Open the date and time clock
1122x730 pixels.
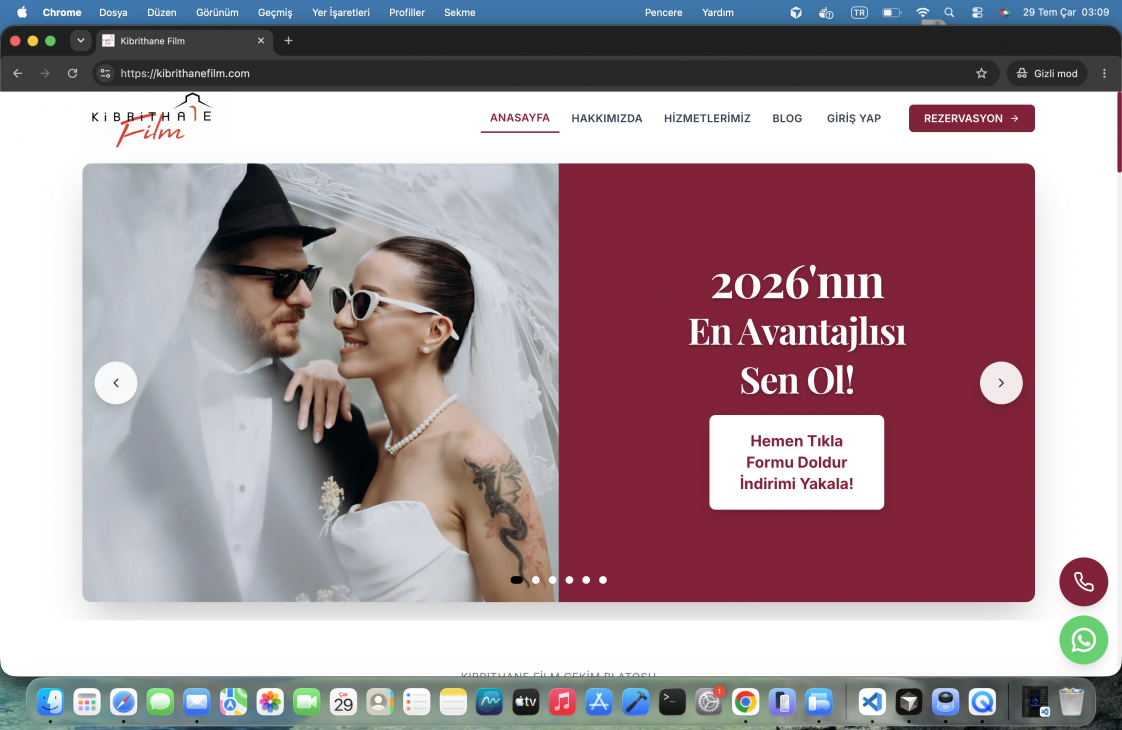[x=1065, y=12]
